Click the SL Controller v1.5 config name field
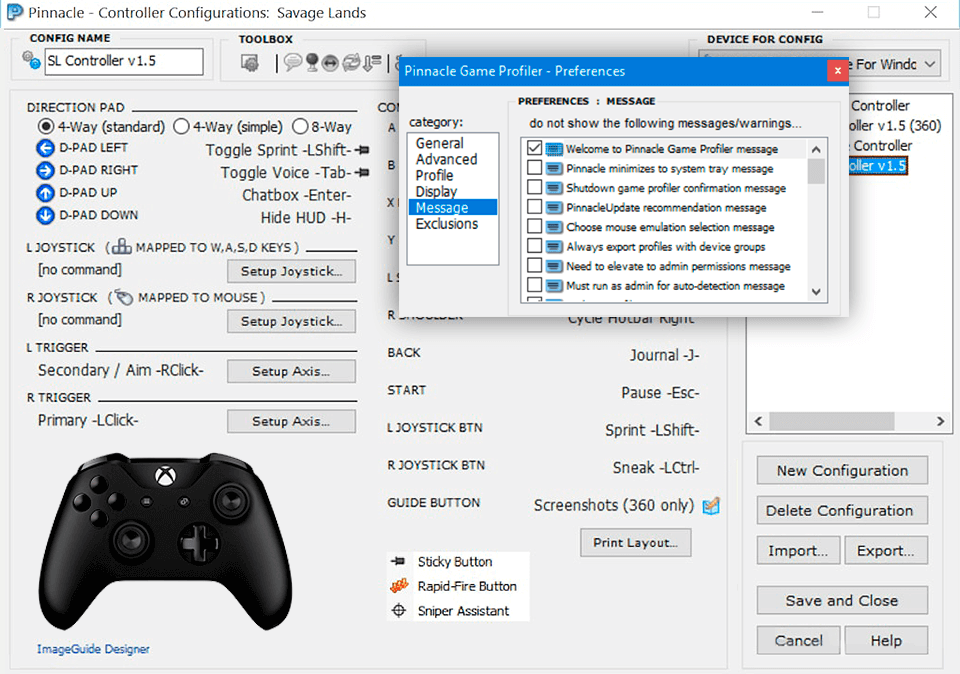Screen dimensions: 960x674 123,61
